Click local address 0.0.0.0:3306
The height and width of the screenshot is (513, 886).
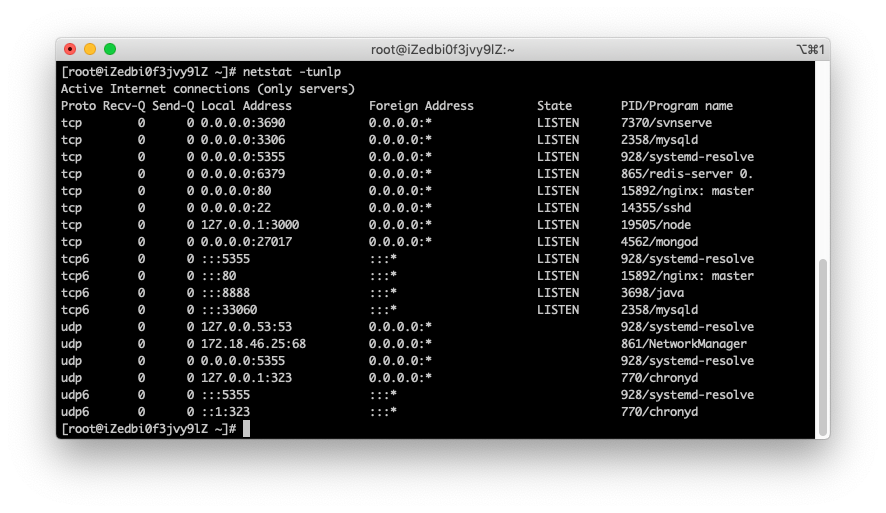pos(243,140)
